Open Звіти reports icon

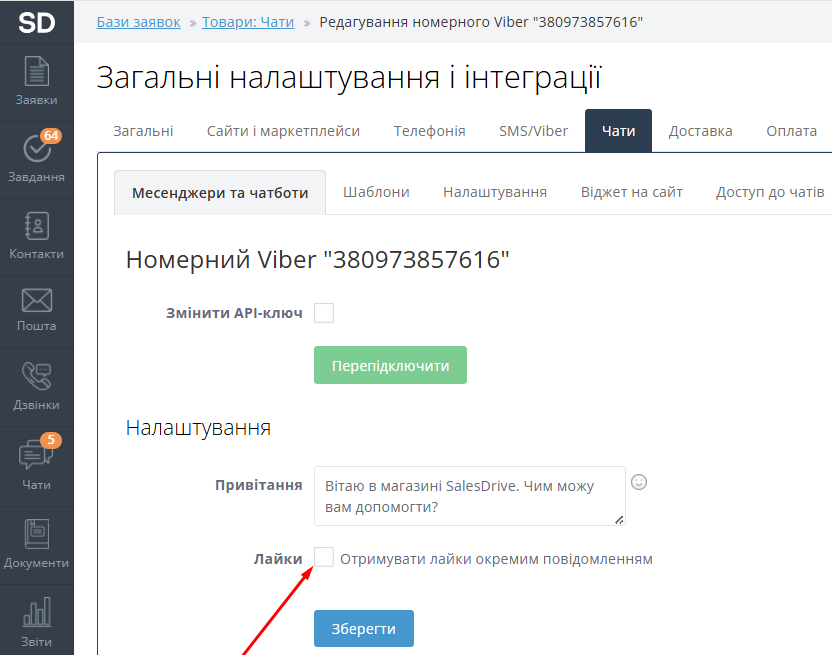click(x=36, y=622)
